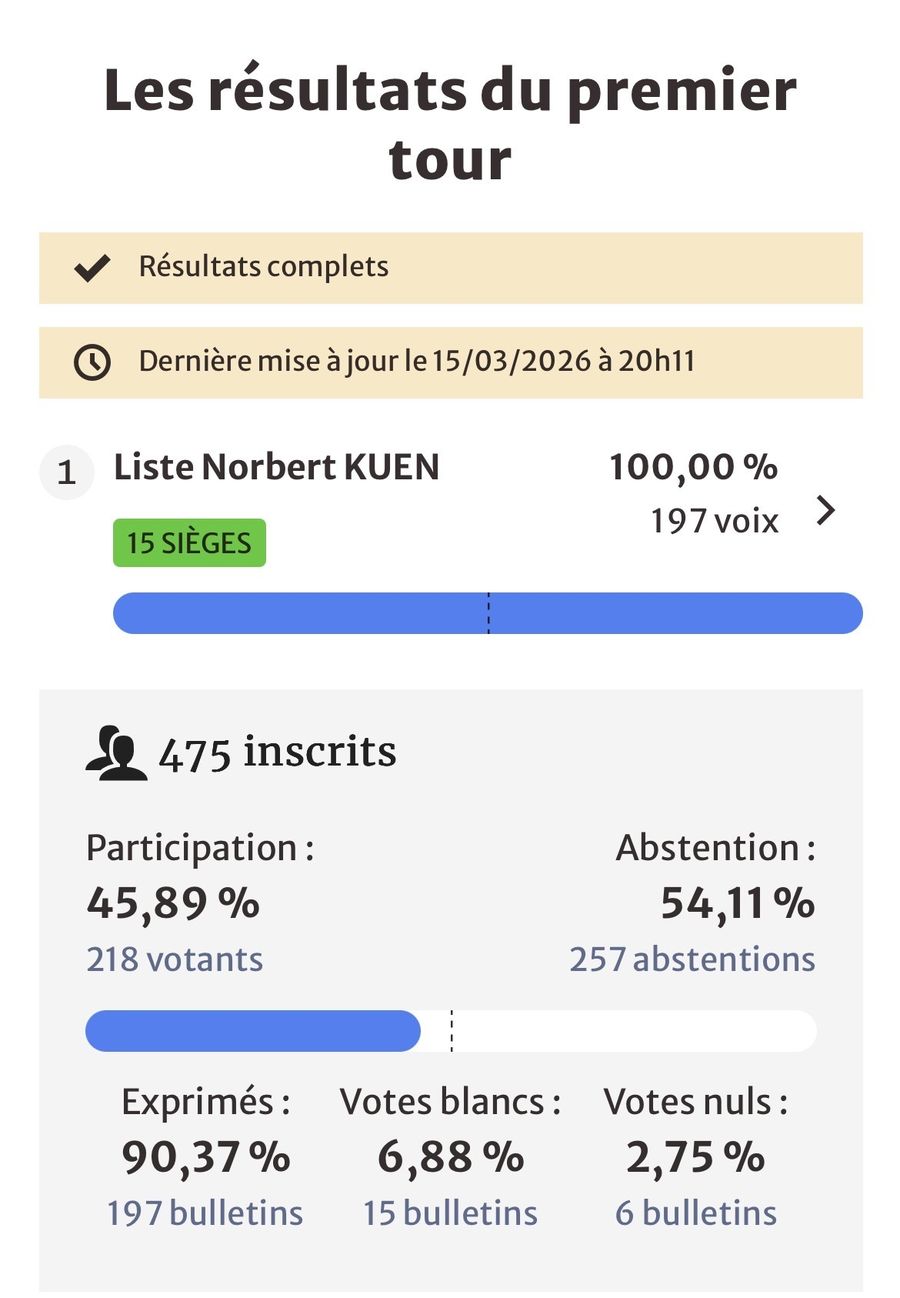Open the Liste Norbert KUEN entry
This screenshot has width=900, height=1298.
click(277, 468)
